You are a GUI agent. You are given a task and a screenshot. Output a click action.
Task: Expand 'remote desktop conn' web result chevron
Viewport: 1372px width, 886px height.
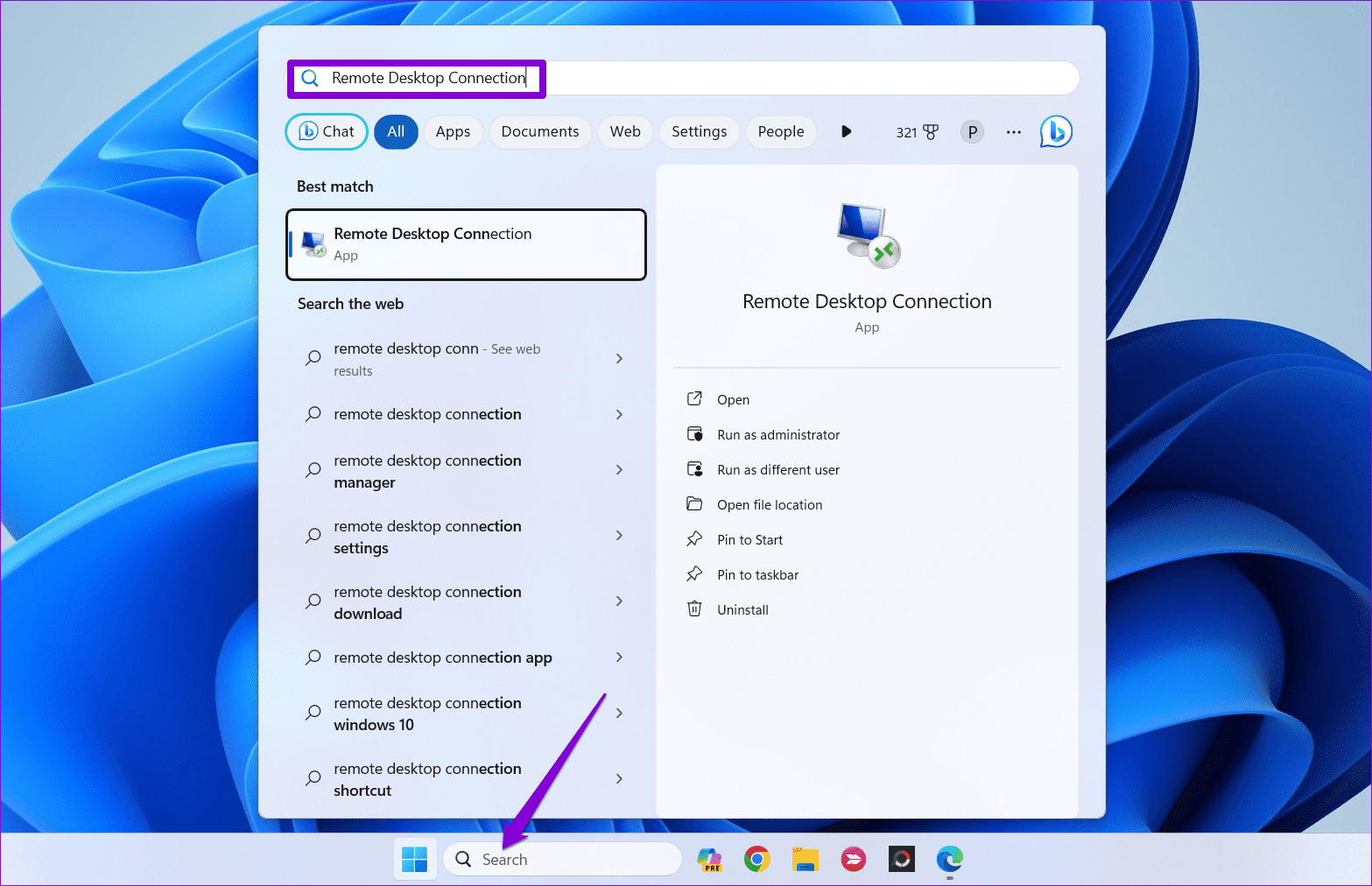(x=619, y=359)
